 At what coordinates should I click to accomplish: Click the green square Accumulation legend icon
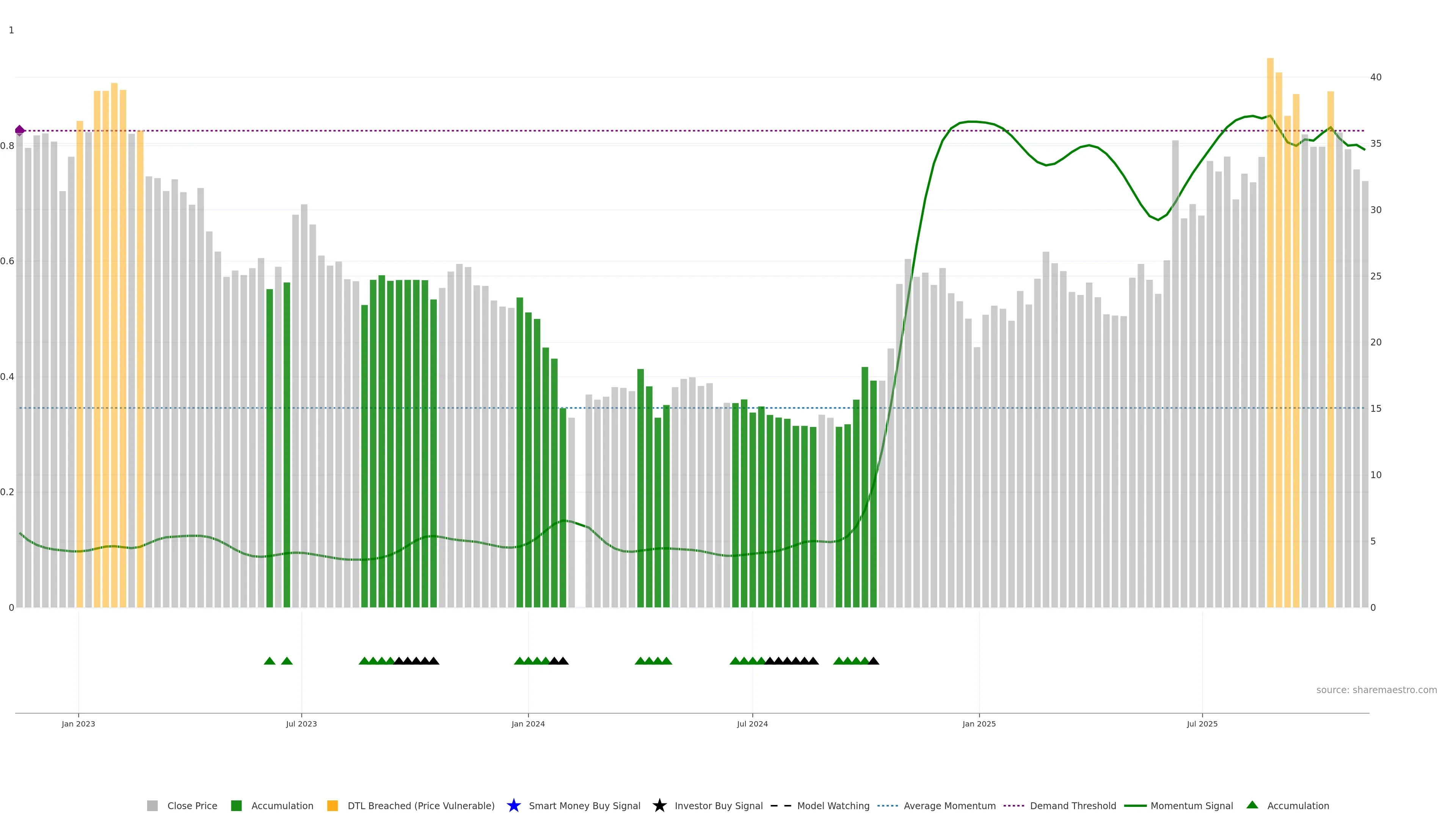[x=236, y=805]
